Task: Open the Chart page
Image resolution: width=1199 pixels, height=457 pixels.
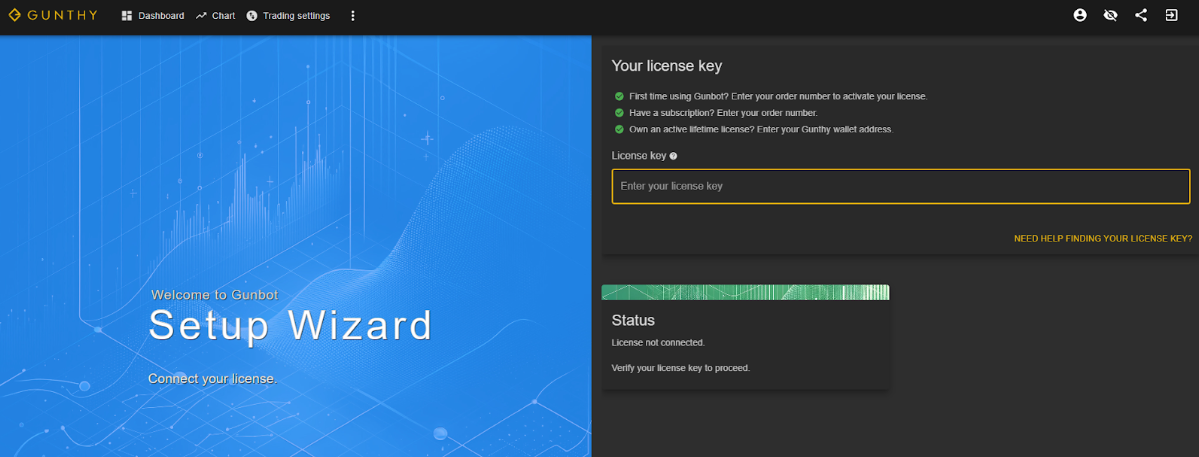Action: pyautogui.click(x=215, y=15)
